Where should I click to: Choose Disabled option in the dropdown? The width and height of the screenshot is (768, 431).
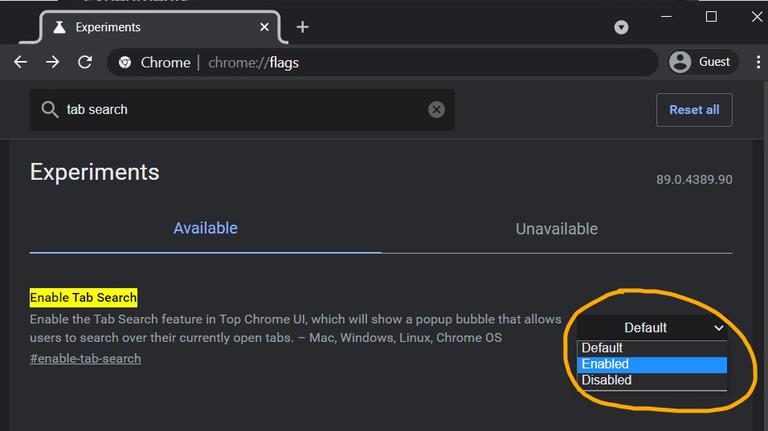[x=652, y=380]
